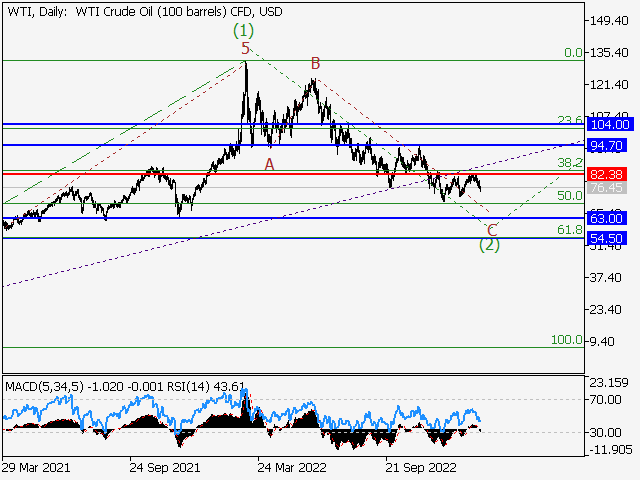Click the Fibonacci 61.8 level label
Image resolution: width=640 pixels, height=480 pixels.
click(x=570, y=230)
